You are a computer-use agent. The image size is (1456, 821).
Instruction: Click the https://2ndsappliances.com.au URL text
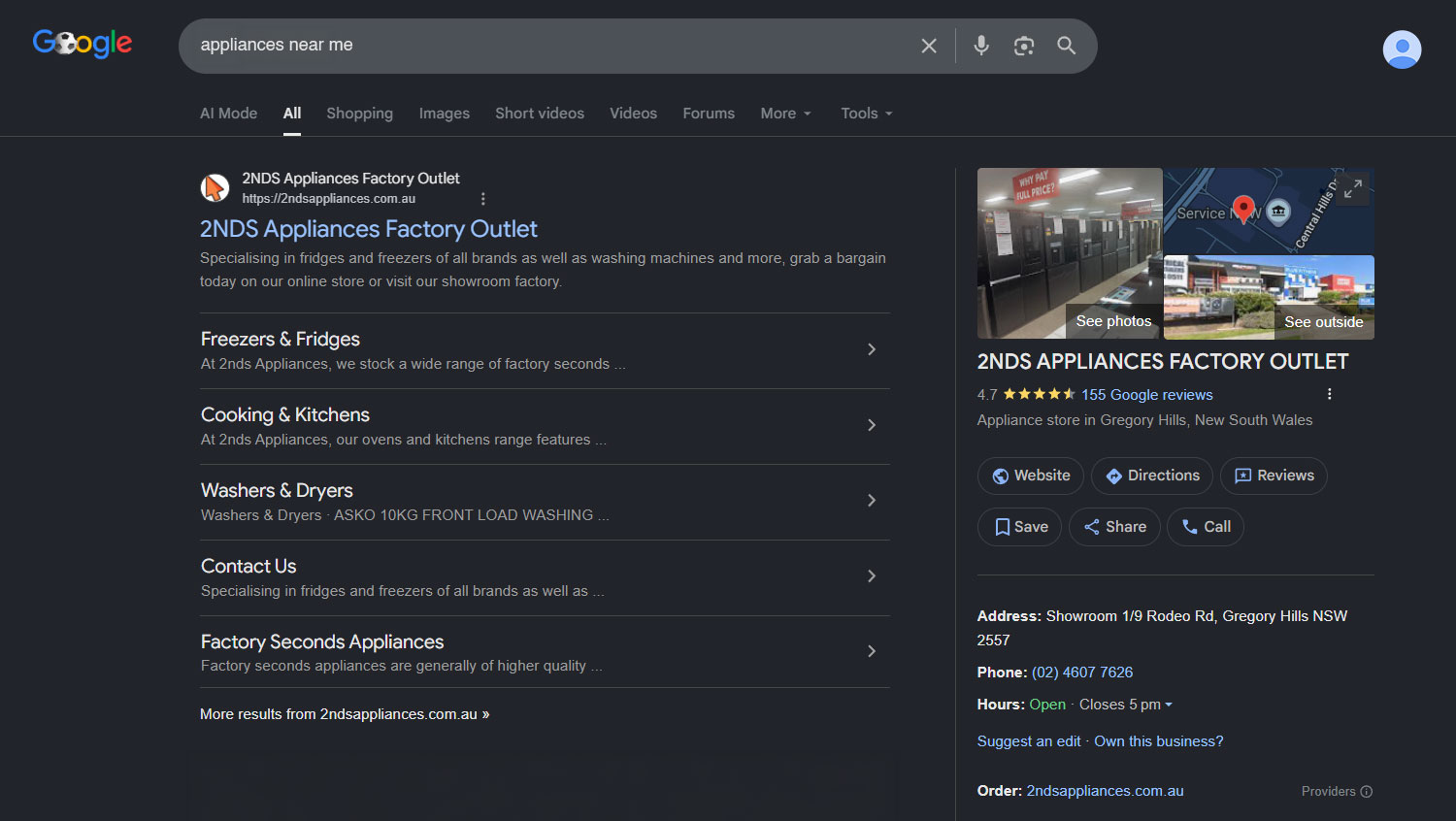[329, 199]
